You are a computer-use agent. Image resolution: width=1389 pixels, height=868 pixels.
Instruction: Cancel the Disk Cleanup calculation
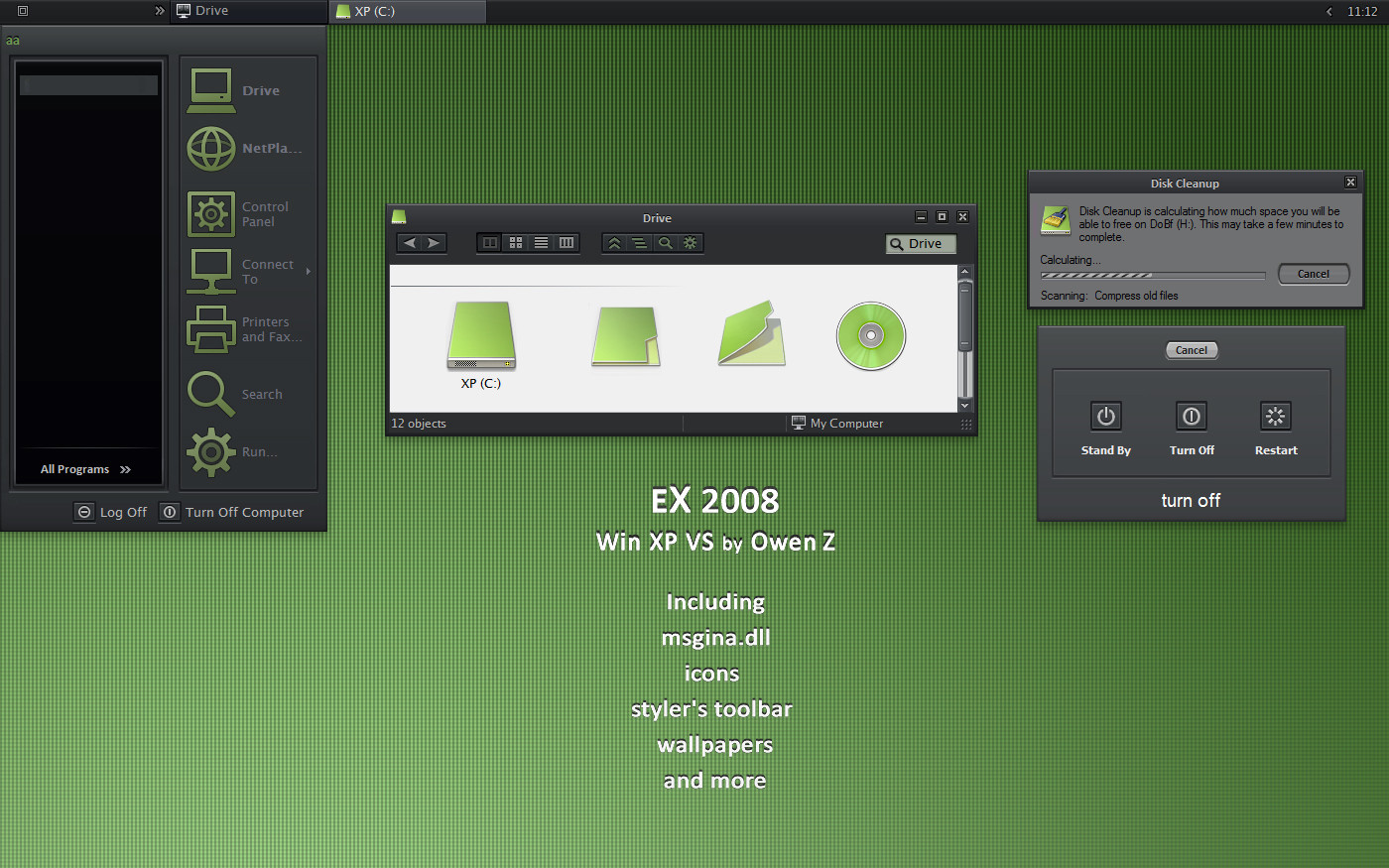click(1314, 274)
